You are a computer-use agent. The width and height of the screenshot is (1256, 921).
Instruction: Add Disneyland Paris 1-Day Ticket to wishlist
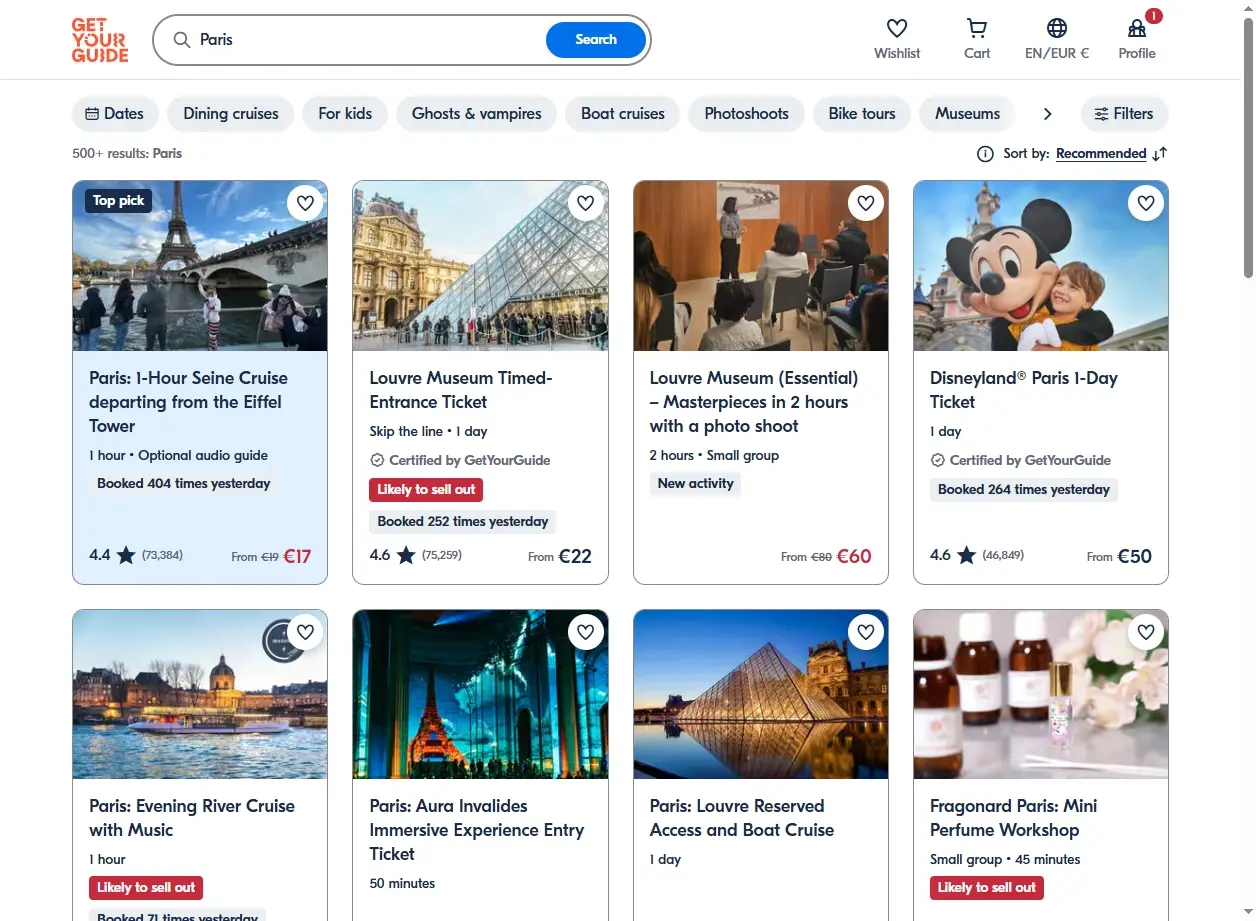click(1146, 204)
